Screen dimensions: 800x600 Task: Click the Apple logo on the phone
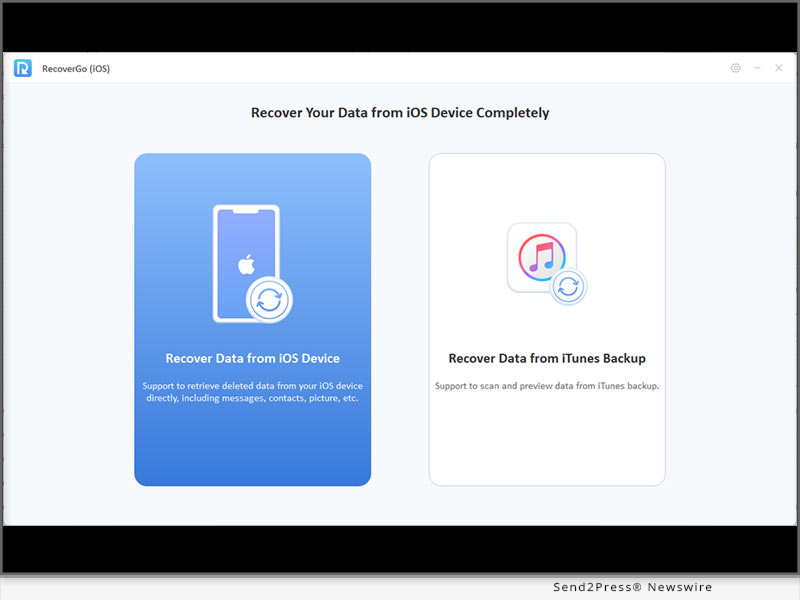pos(246,264)
